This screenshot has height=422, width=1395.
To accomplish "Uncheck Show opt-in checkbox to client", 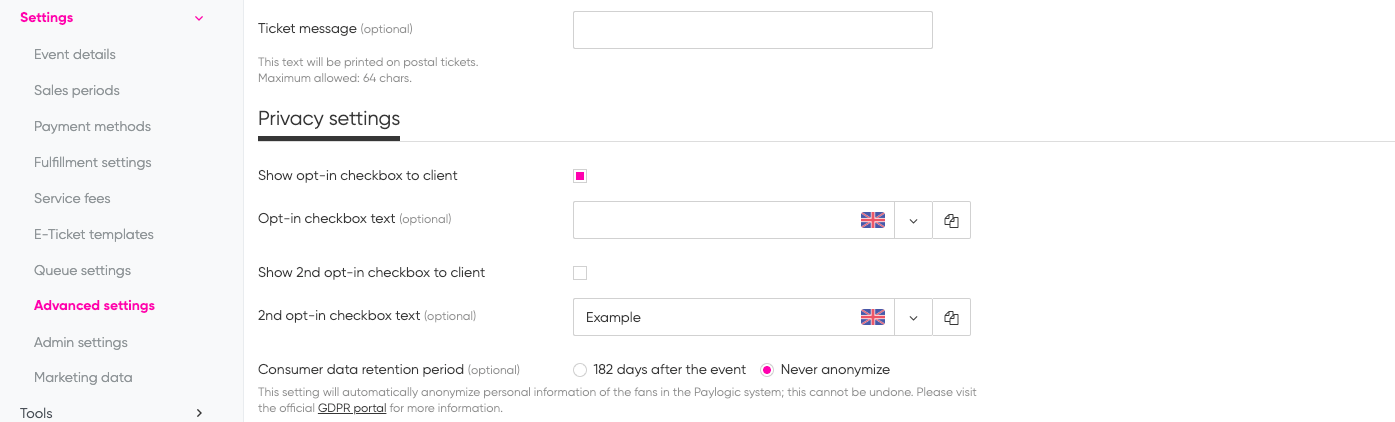I will (580, 176).
